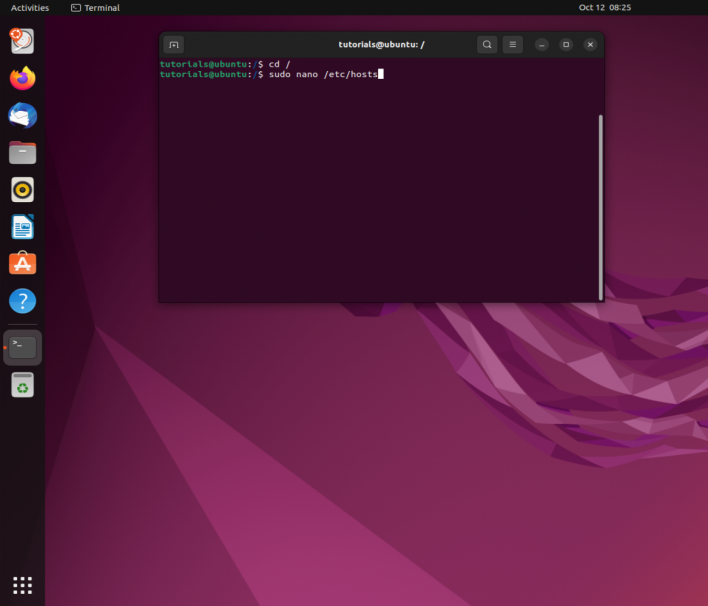The image size is (708, 606).
Task: Launch Rhythmbox from the dock
Action: coord(22,190)
